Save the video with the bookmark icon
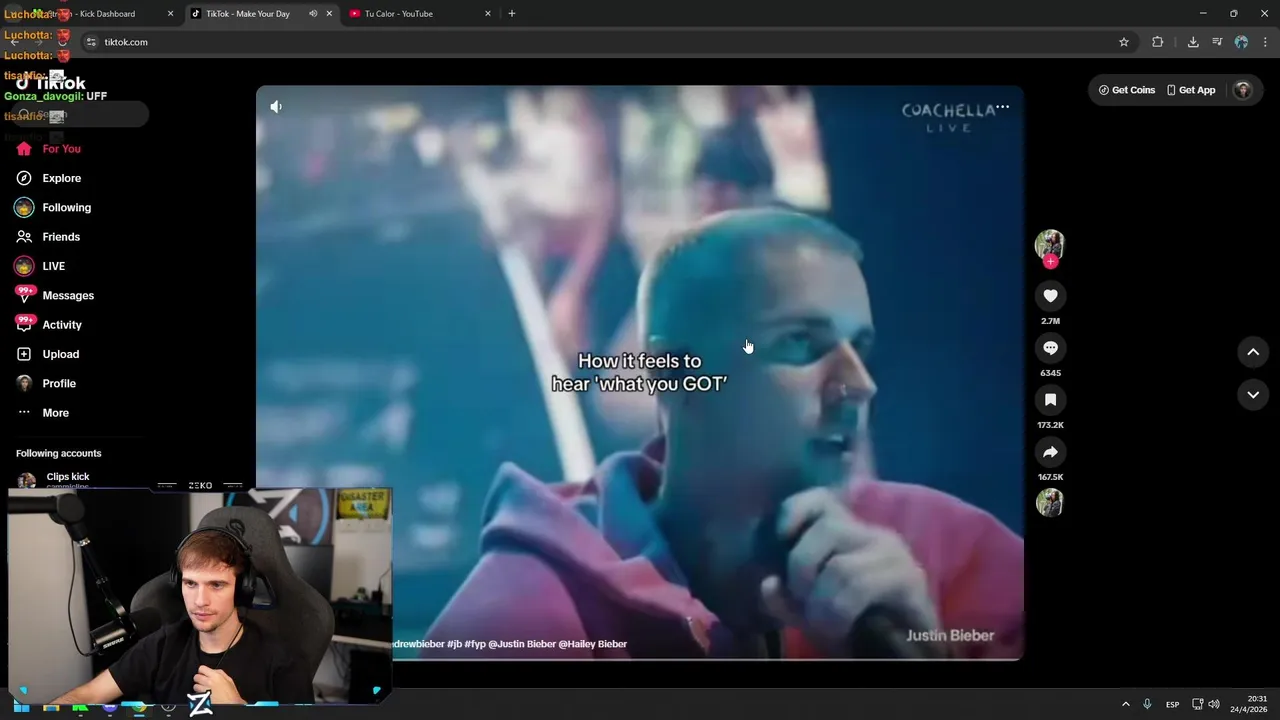 [1050, 400]
